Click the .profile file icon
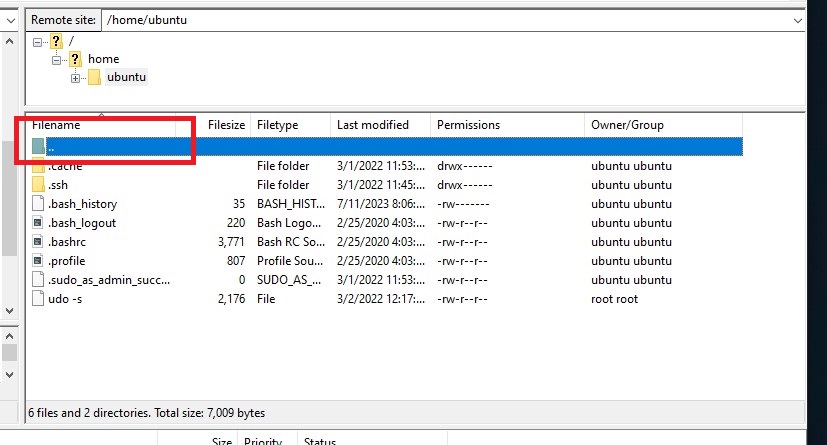 pos(38,261)
